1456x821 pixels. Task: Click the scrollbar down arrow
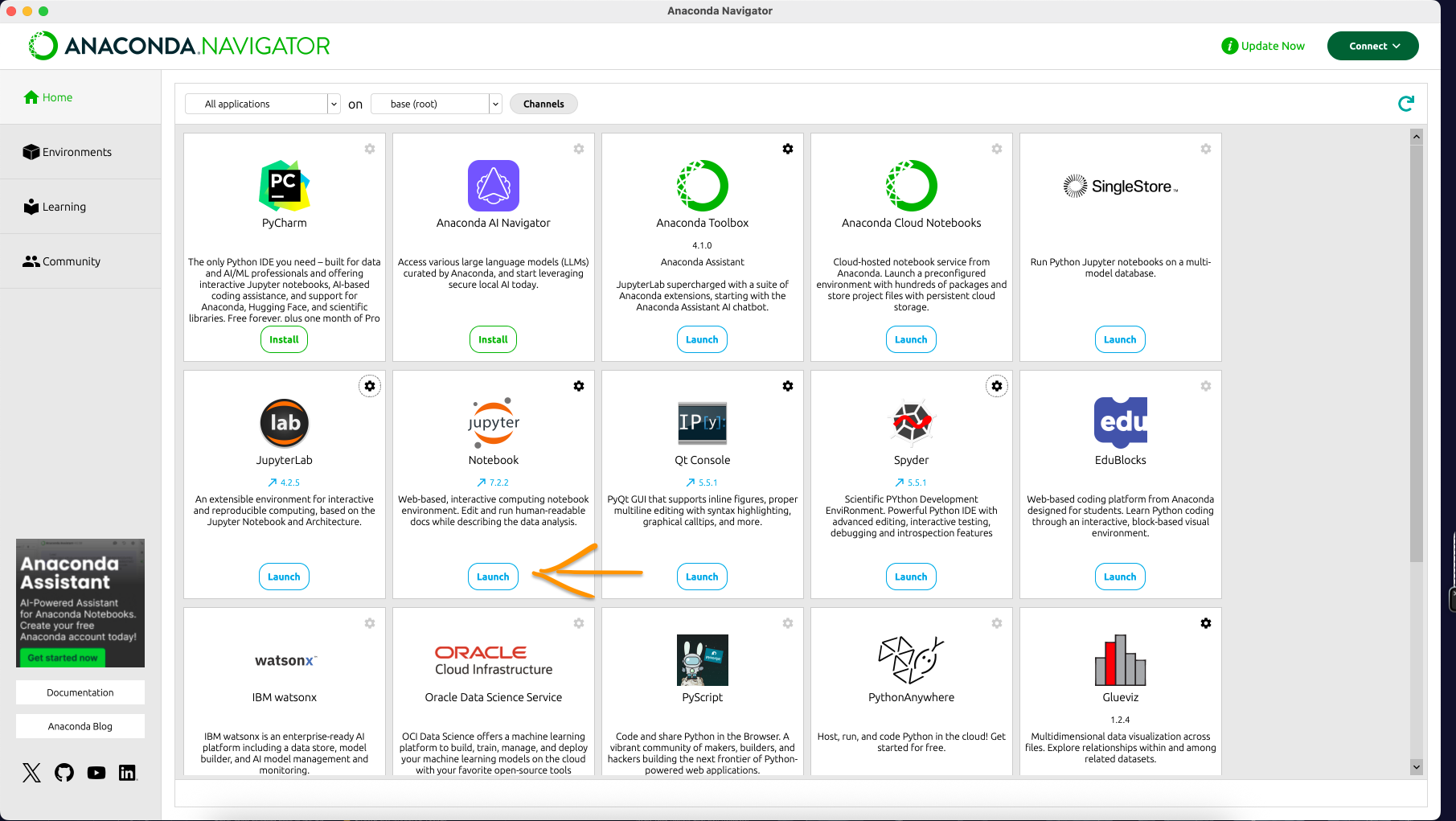click(x=1417, y=767)
